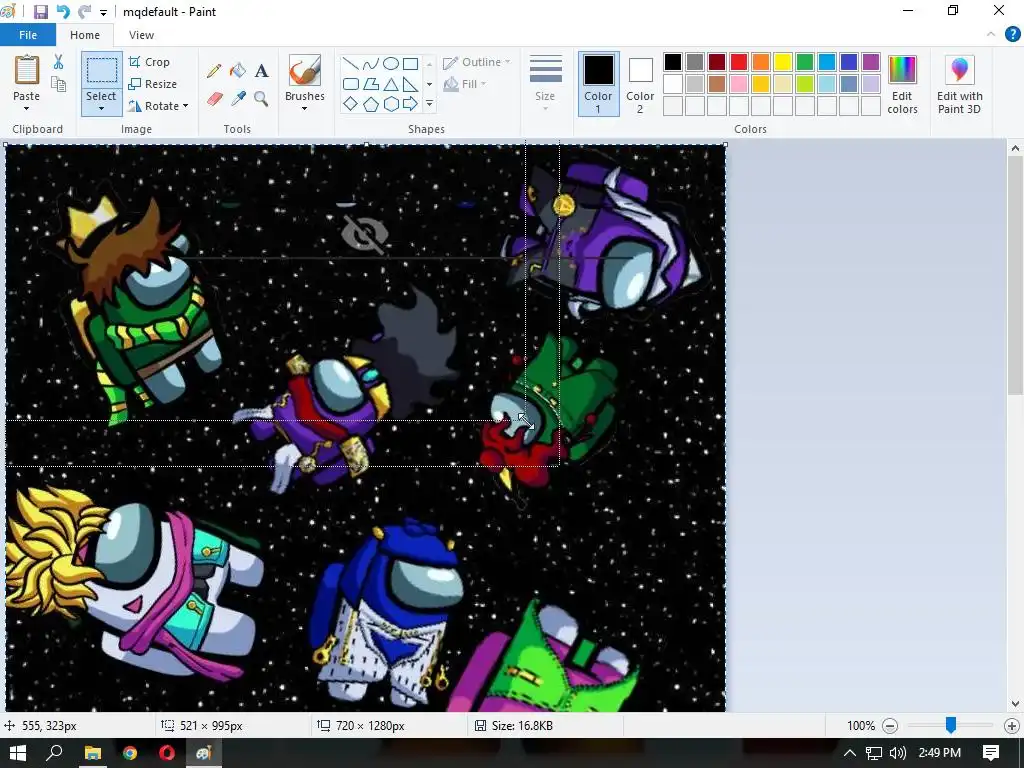This screenshot has width=1024, height=768.
Task: Choose the Rounded rectangle shape
Action: point(351,84)
